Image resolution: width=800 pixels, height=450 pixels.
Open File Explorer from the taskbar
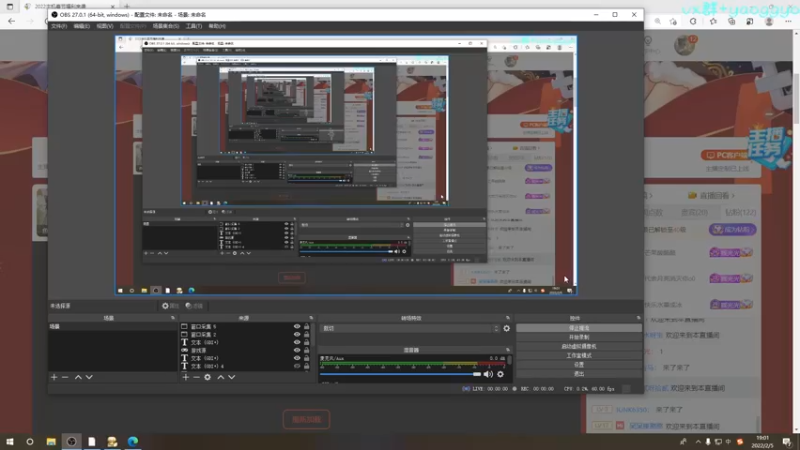51,442
